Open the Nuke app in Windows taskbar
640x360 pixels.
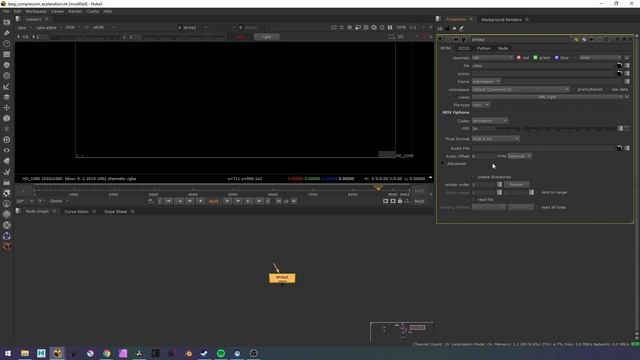pyautogui.click(x=58, y=353)
